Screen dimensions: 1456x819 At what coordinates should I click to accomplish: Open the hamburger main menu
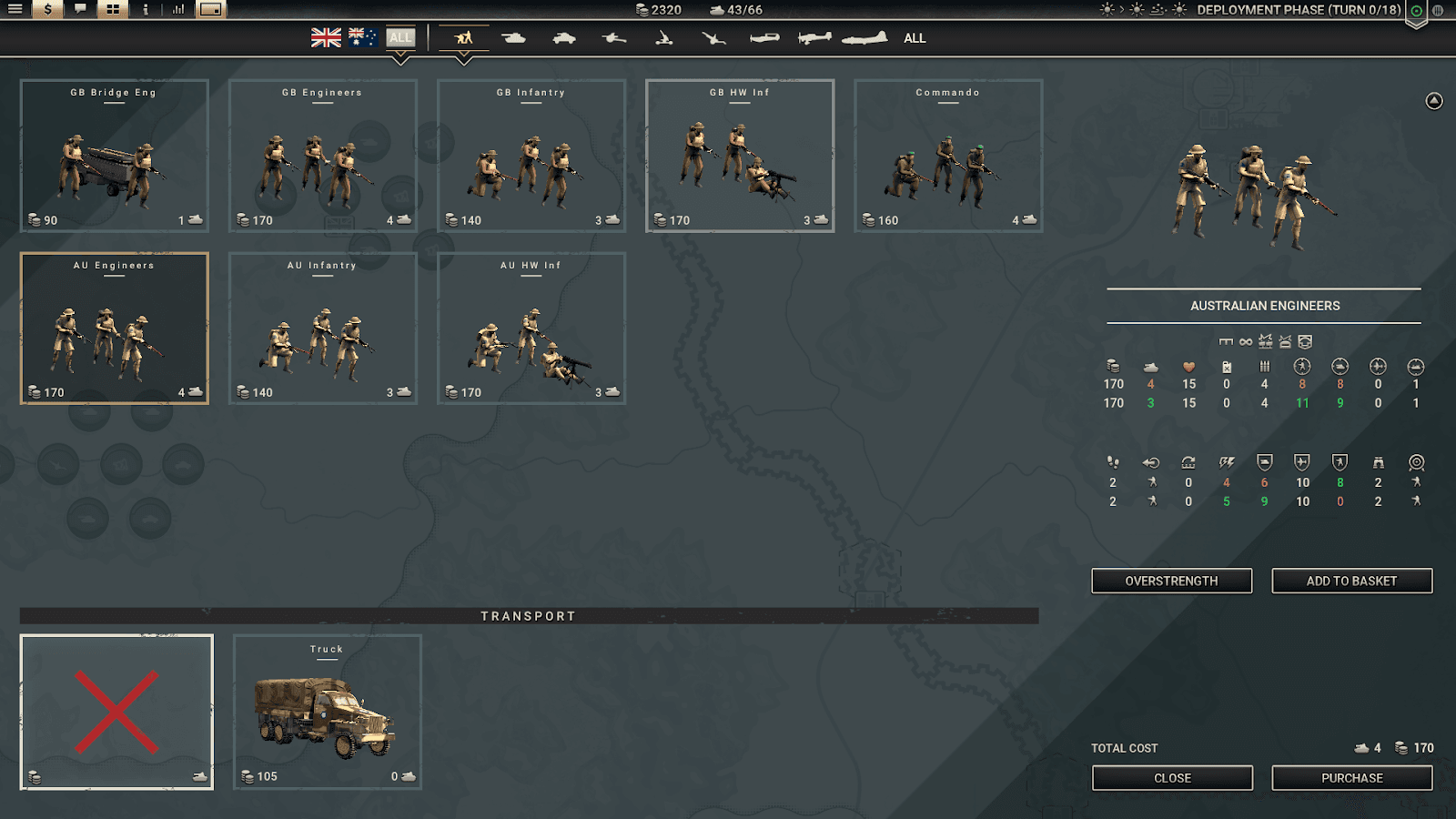pos(15,9)
